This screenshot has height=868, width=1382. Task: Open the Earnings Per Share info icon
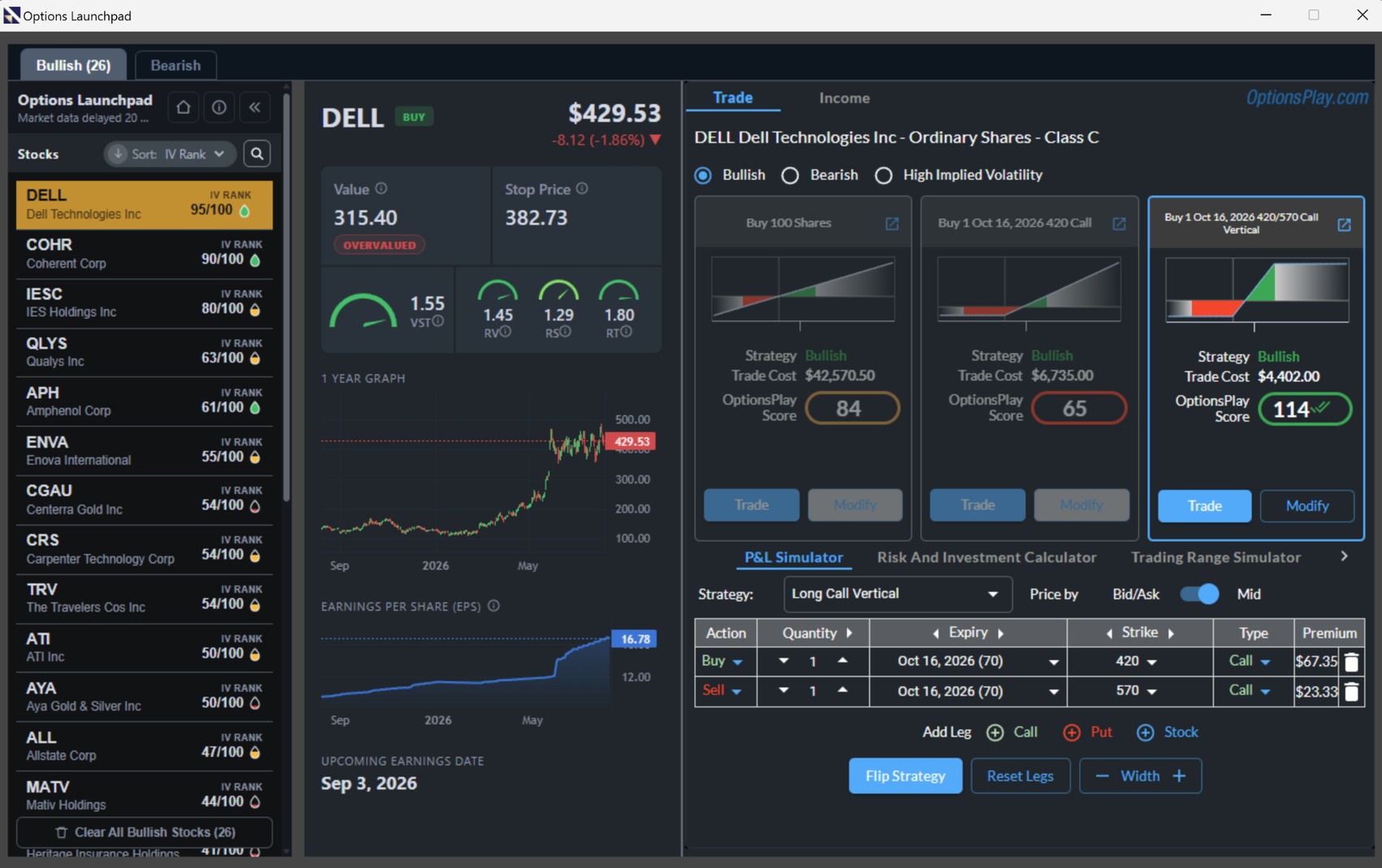coord(493,606)
